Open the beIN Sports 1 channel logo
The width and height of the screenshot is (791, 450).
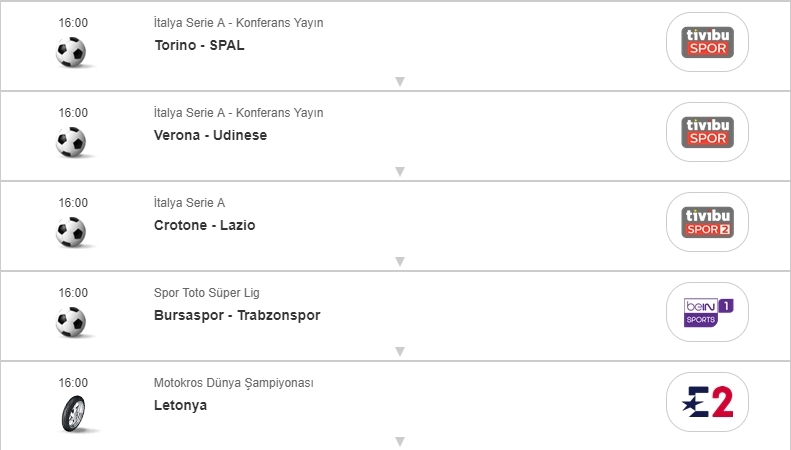(x=707, y=312)
